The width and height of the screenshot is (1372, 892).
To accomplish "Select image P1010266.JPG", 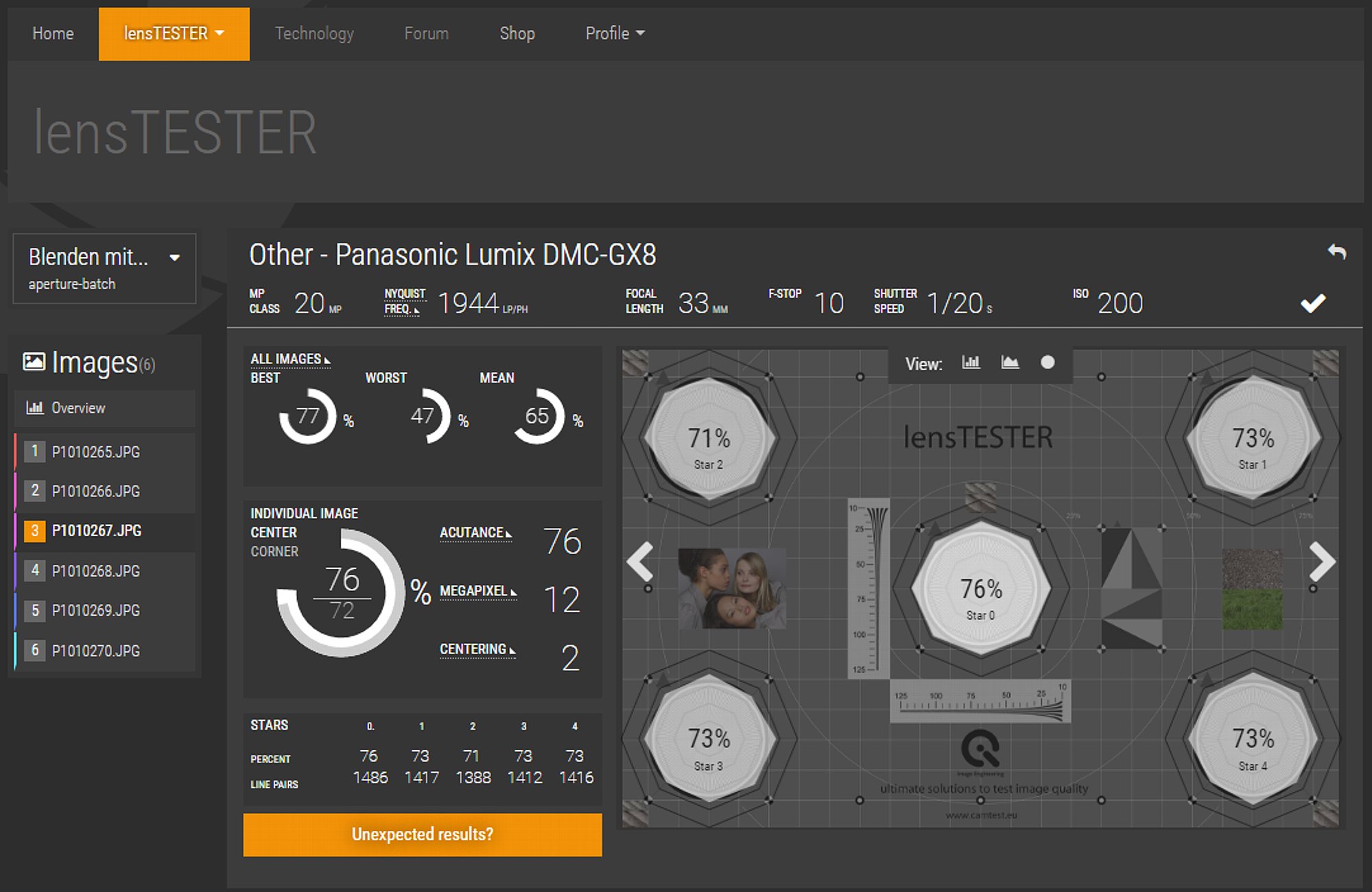I will tap(105, 491).
